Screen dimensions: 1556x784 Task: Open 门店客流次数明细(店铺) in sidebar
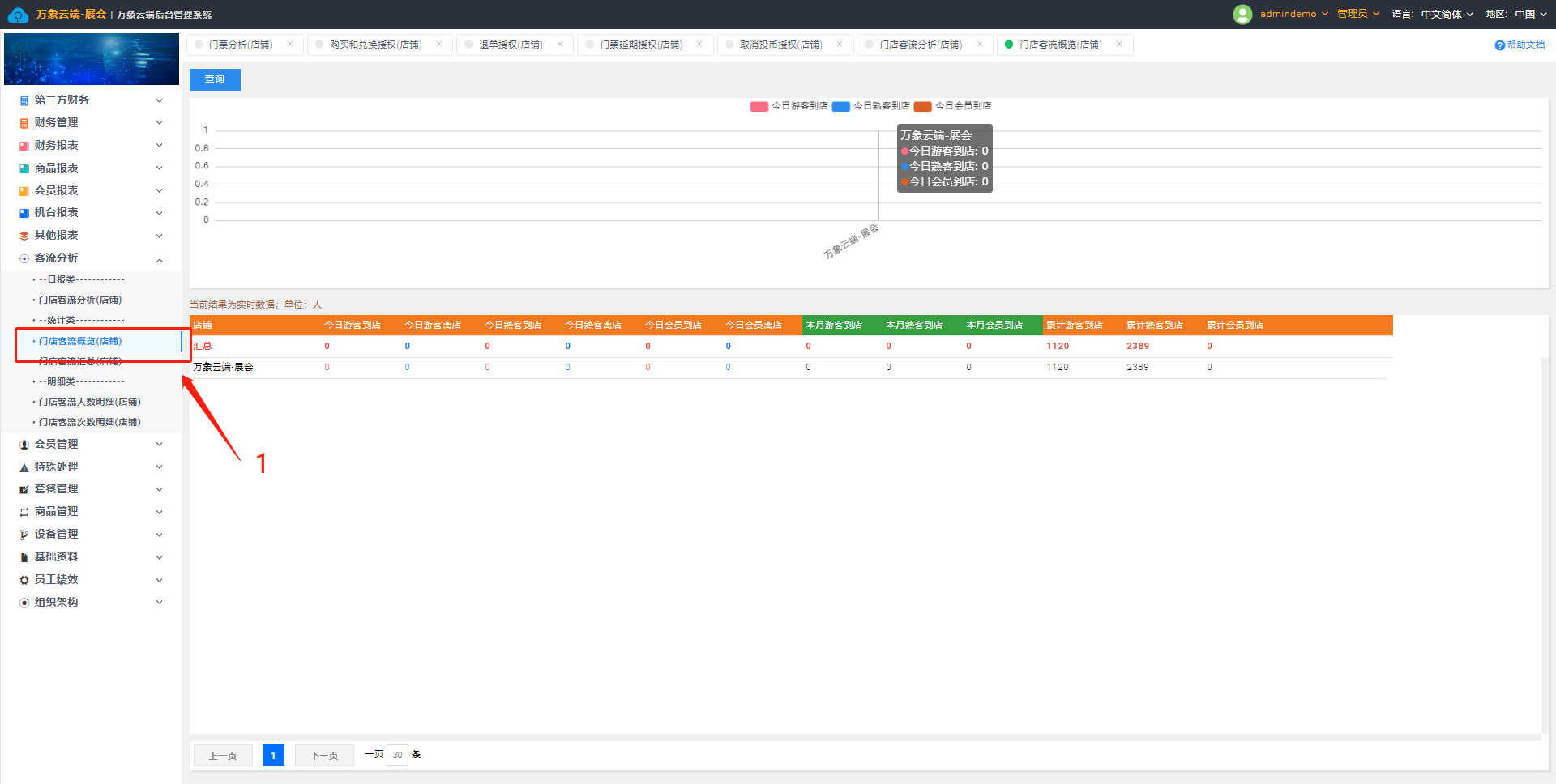[x=90, y=422]
